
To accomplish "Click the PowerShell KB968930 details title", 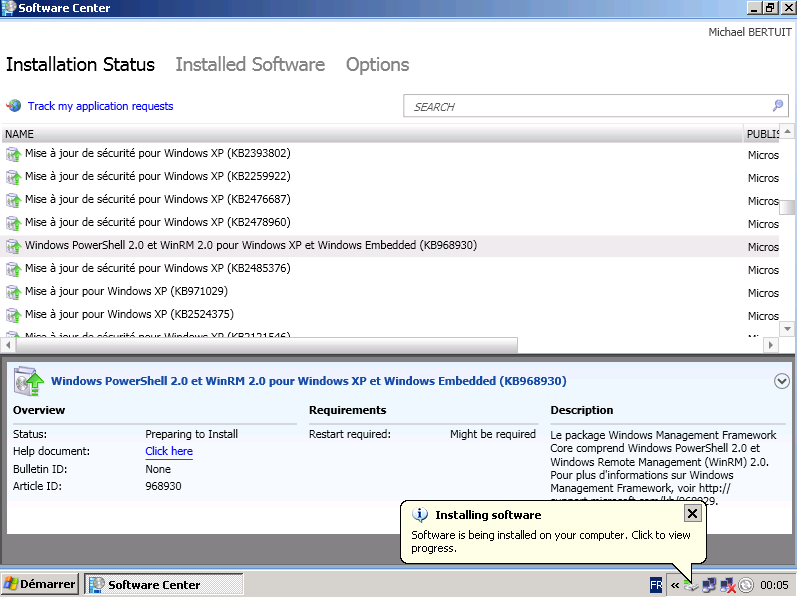I will [x=309, y=381].
